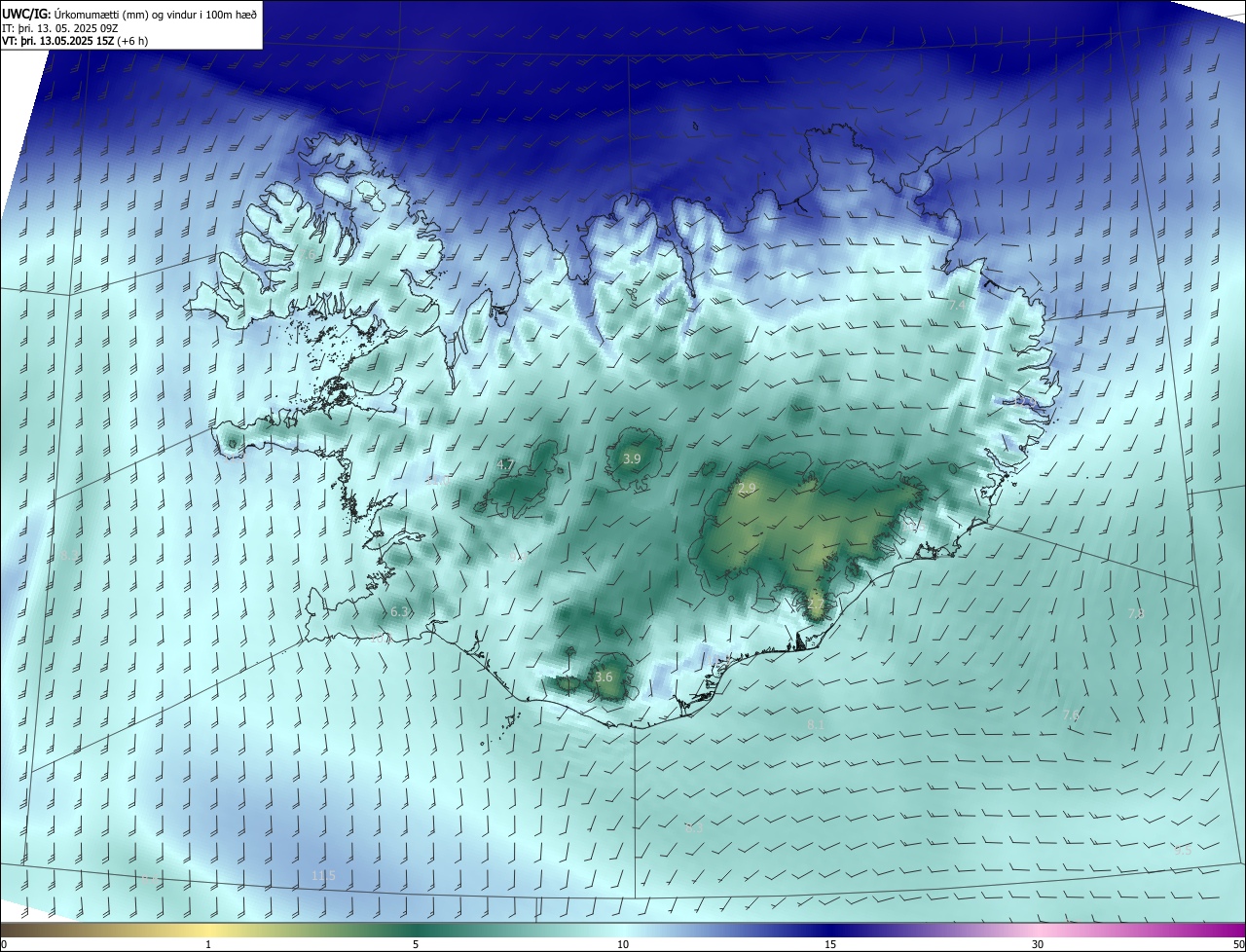Click the 7.6 value over the southeastern sea
The image size is (1246, 952).
(x=1071, y=715)
